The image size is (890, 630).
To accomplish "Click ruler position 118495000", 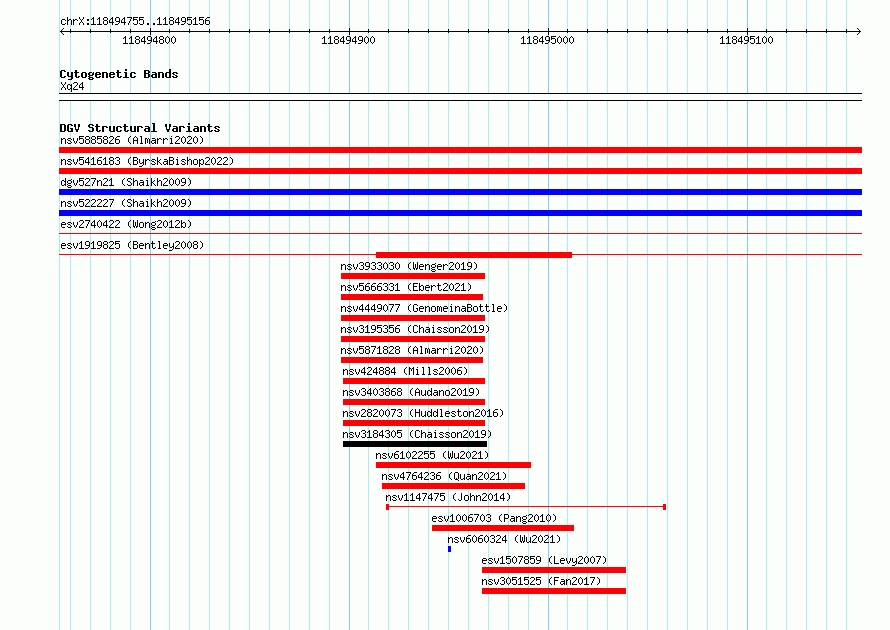I will (x=547, y=40).
